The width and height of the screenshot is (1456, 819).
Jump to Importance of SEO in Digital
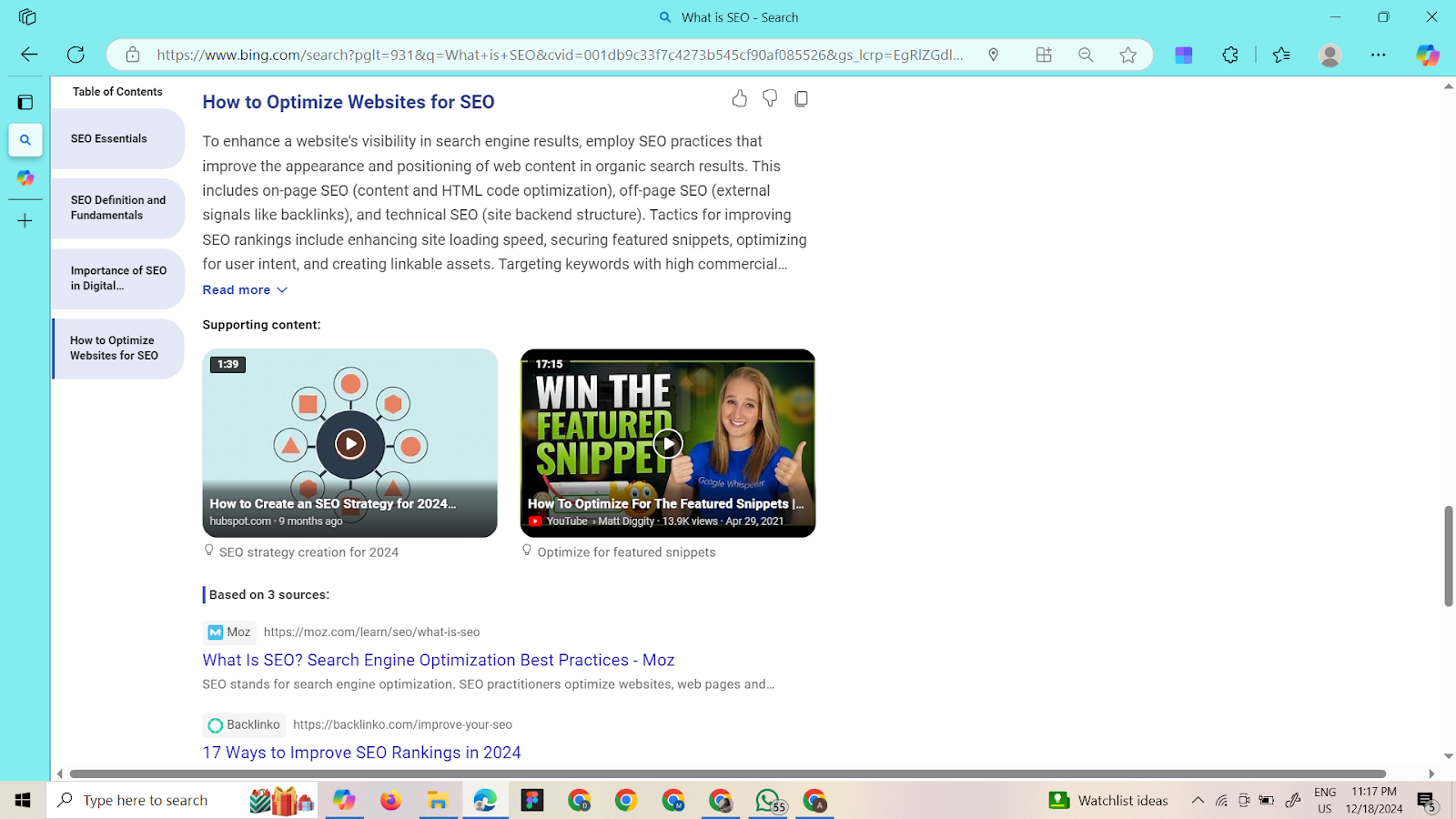pyautogui.click(x=118, y=278)
